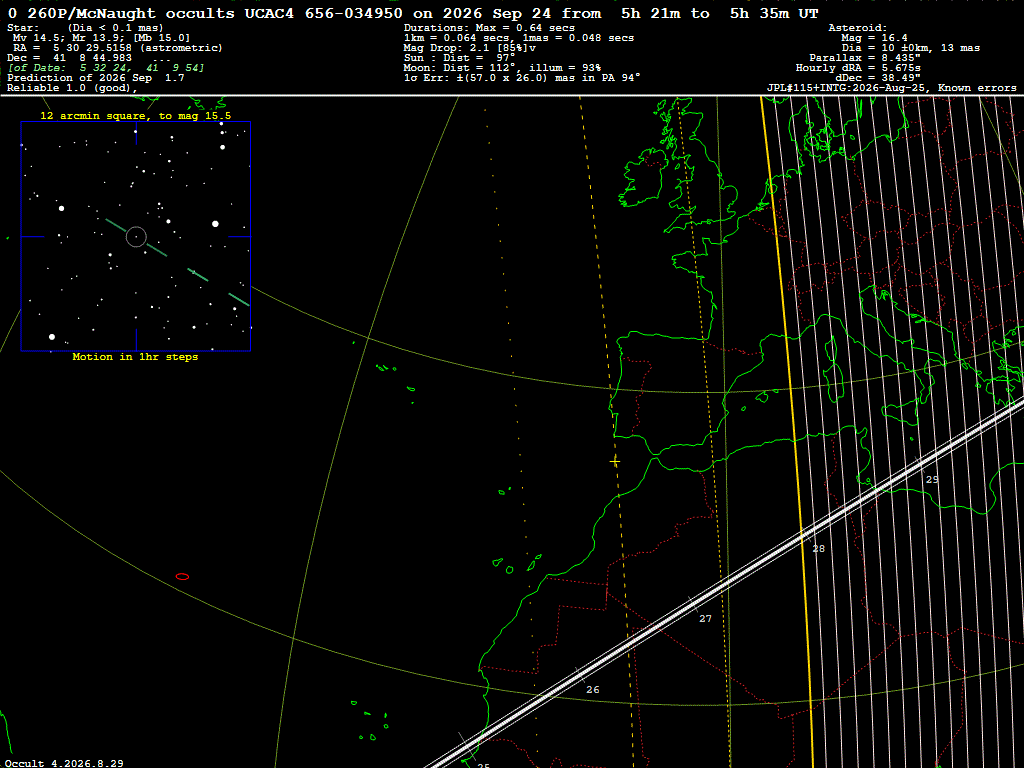Click the time marker labeled 27

coord(705,618)
